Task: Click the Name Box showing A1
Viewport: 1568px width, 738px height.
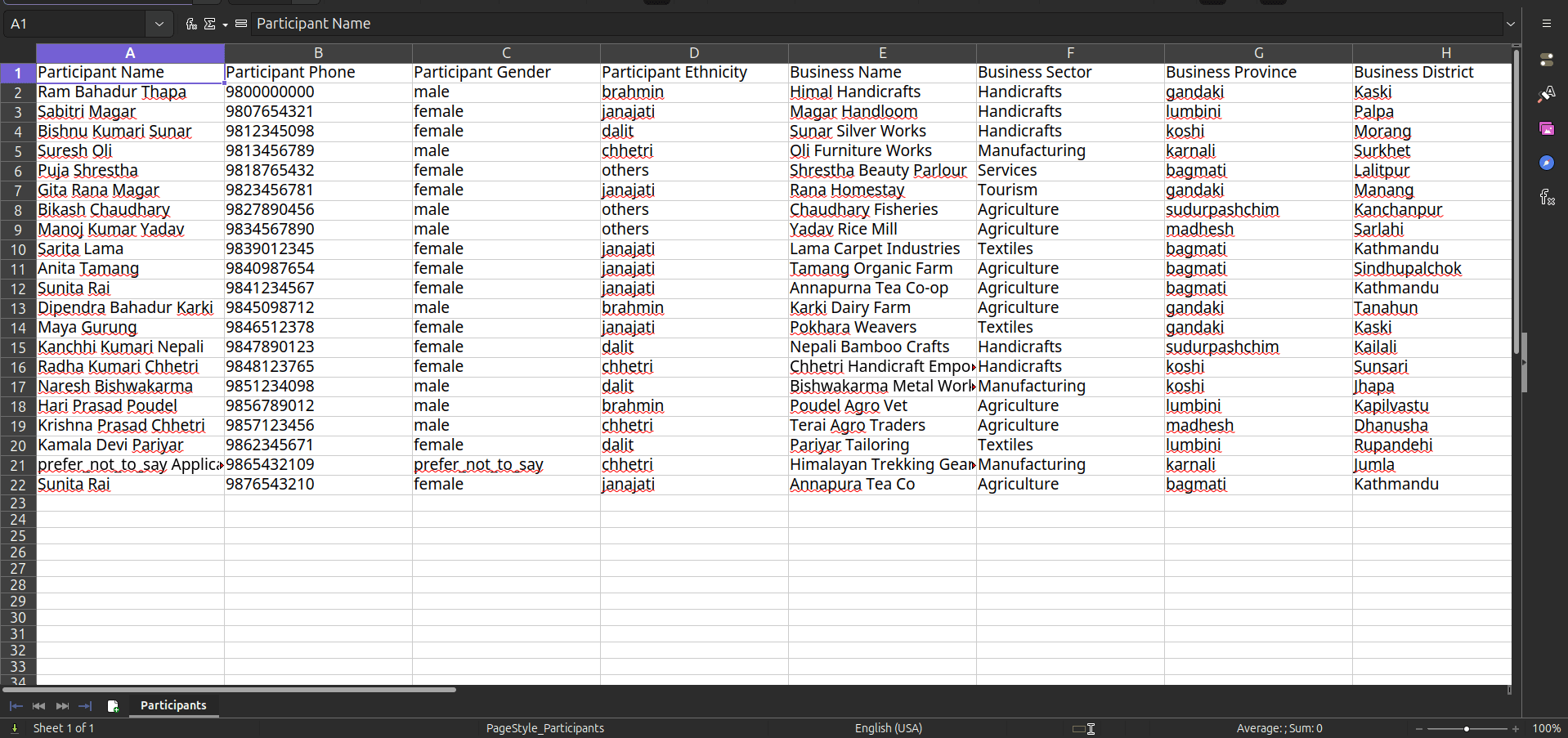Action: coord(76,24)
